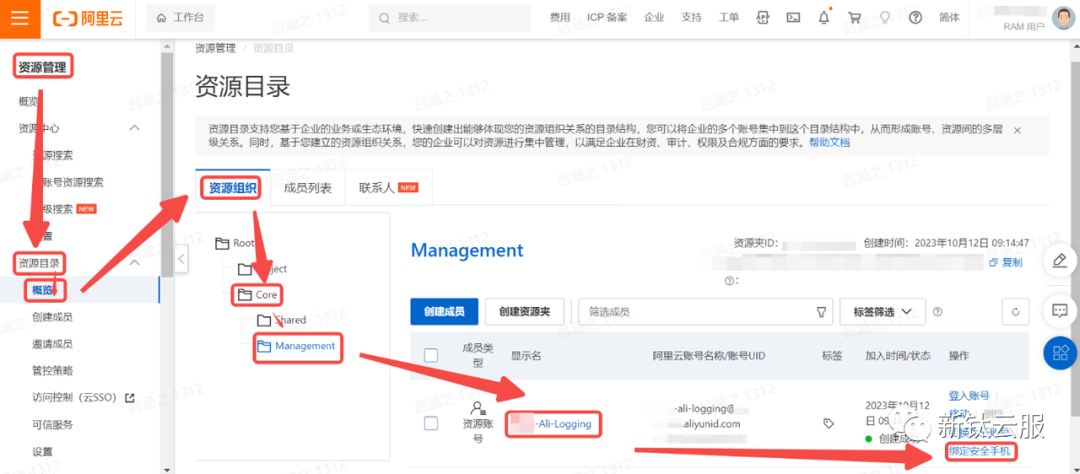The height and width of the screenshot is (474, 1080).
Task: Open the help question-mark icon in header
Action: point(915,18)
